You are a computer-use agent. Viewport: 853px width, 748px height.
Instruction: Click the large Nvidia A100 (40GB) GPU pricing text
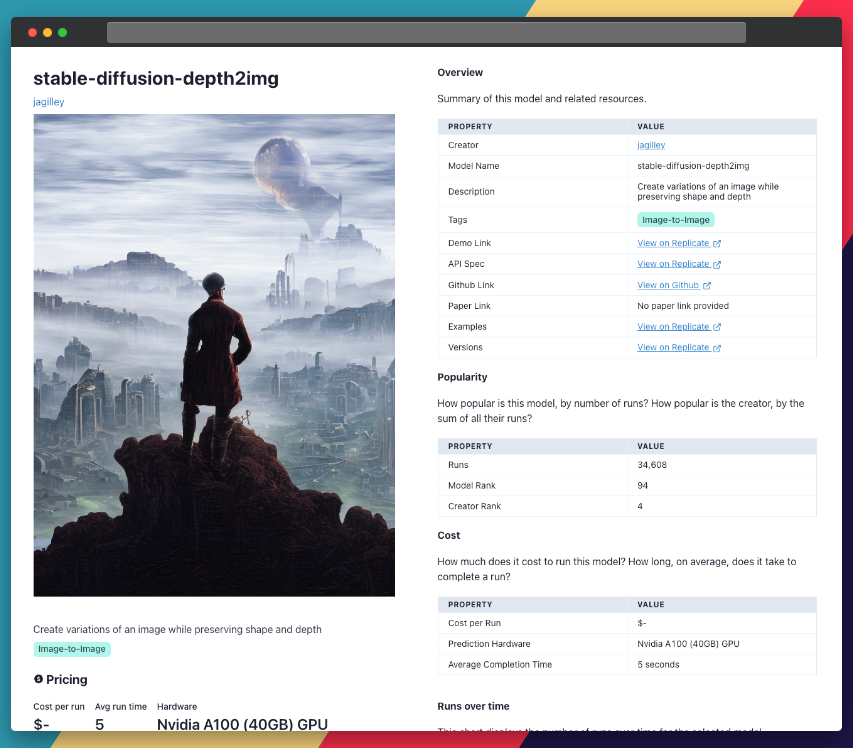(x=242, y=725)
